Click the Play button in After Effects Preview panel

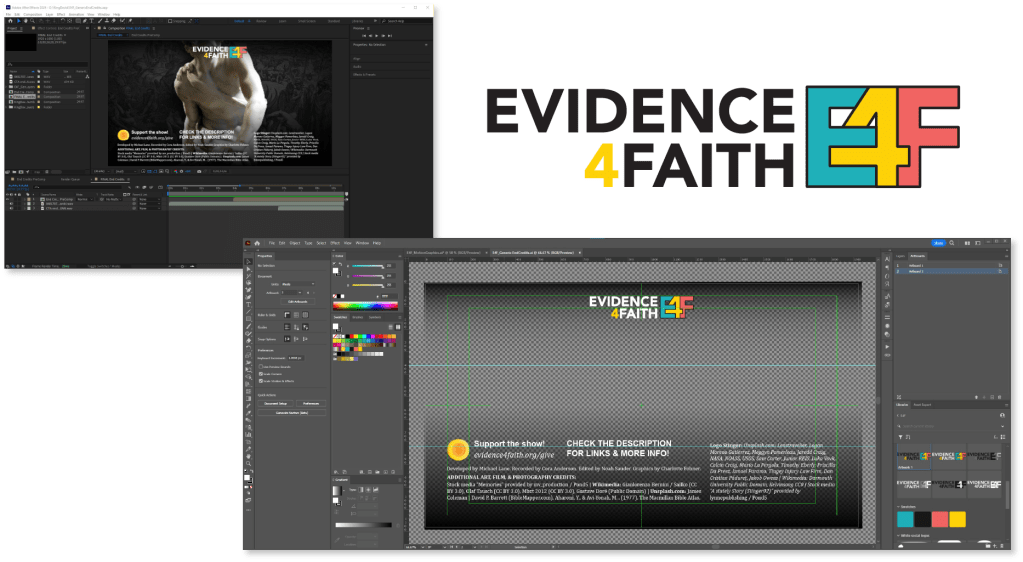coord(376,36)
